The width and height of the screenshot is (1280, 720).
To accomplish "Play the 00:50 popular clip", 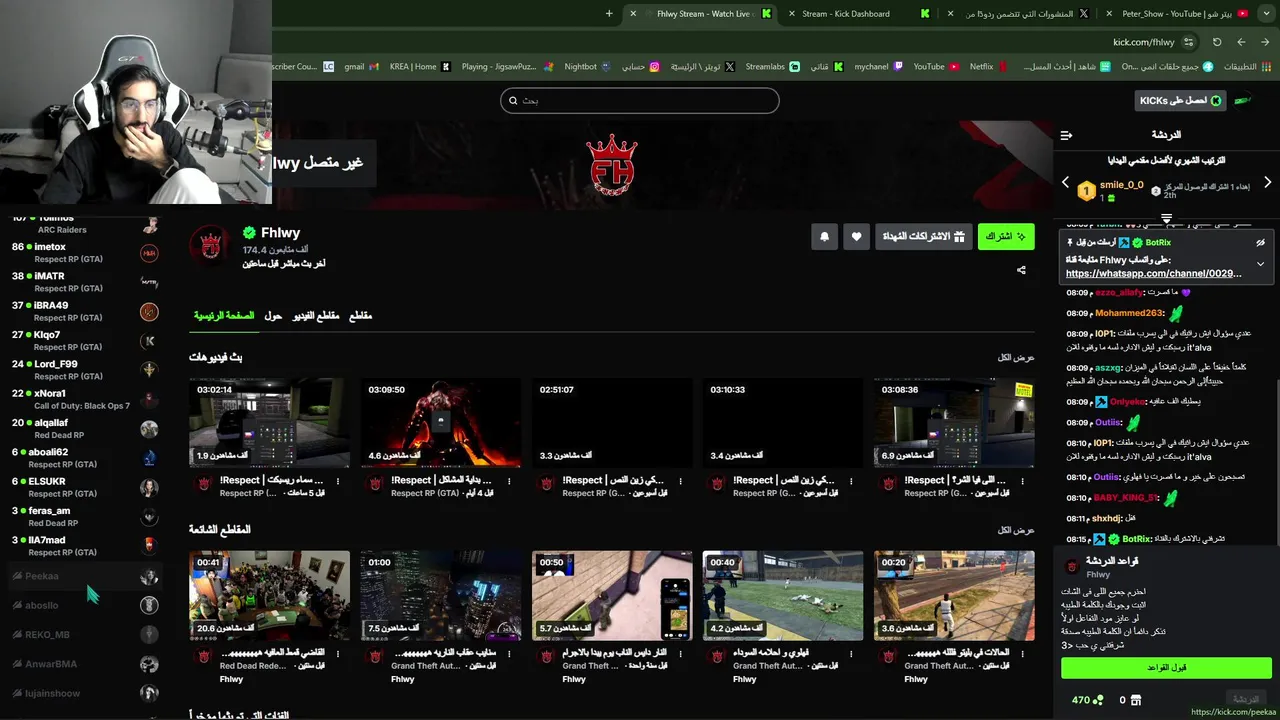I will pos(612,595).
